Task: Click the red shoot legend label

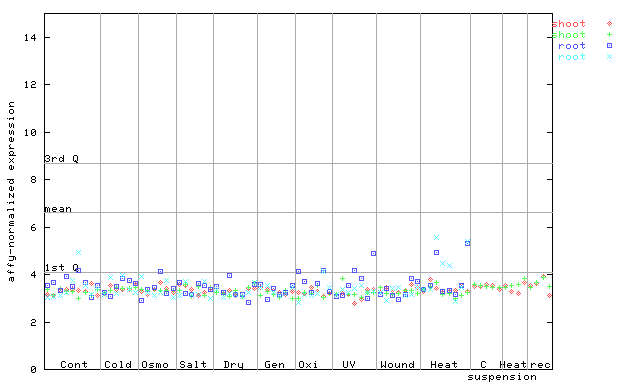Action: [x=569, y=24]
